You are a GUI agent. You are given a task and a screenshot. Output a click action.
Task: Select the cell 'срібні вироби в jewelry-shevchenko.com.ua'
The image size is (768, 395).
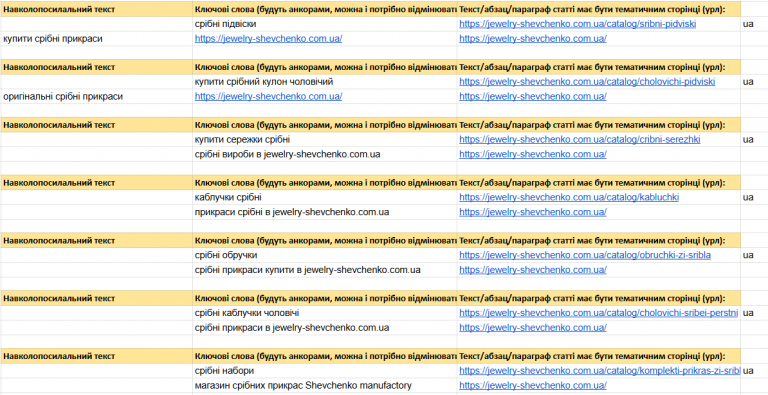click(325, 154)
